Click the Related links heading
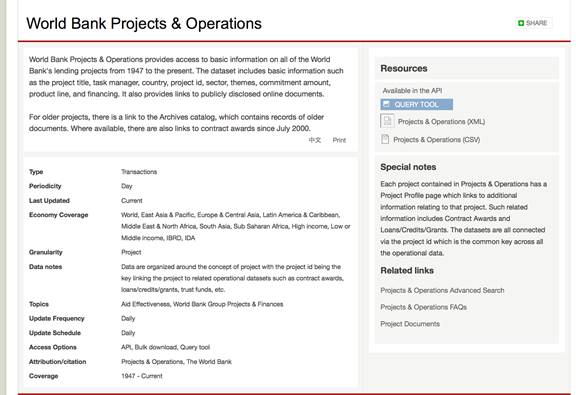 (407, 270)
